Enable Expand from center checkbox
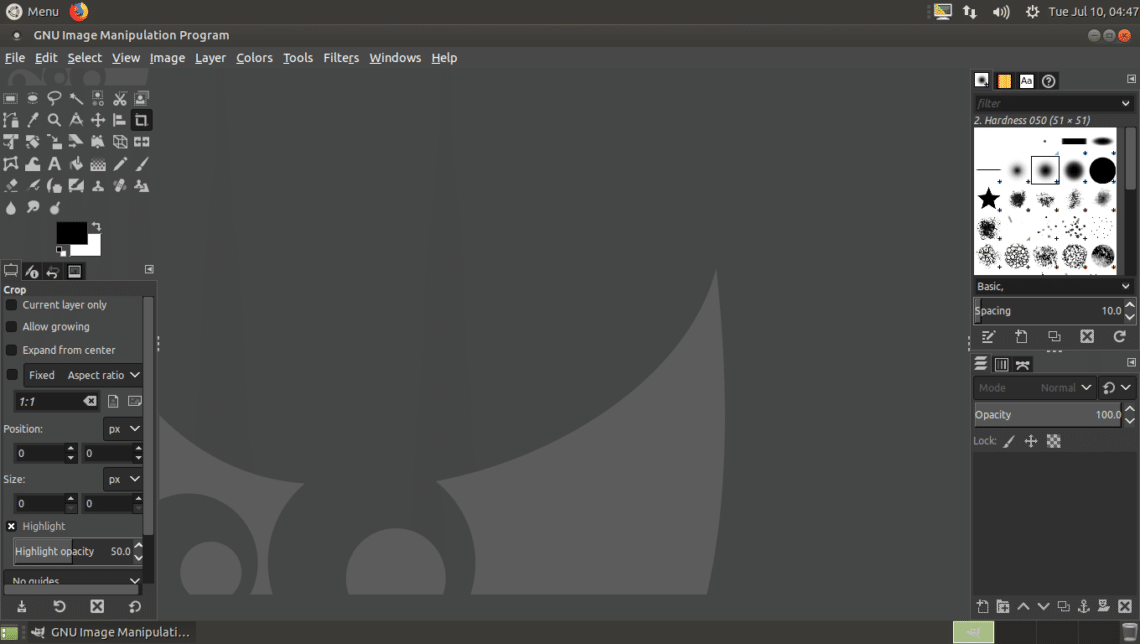Viewport: 1140px width, 644px height. 12,350
